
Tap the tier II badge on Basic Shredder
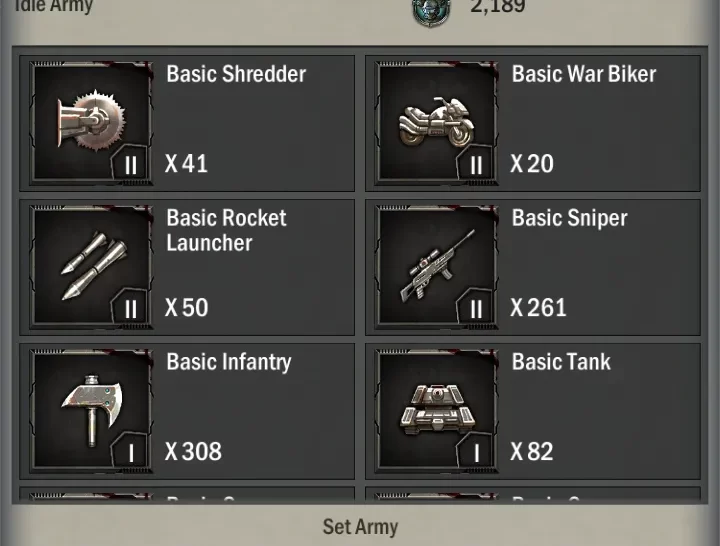click(130, 163)
